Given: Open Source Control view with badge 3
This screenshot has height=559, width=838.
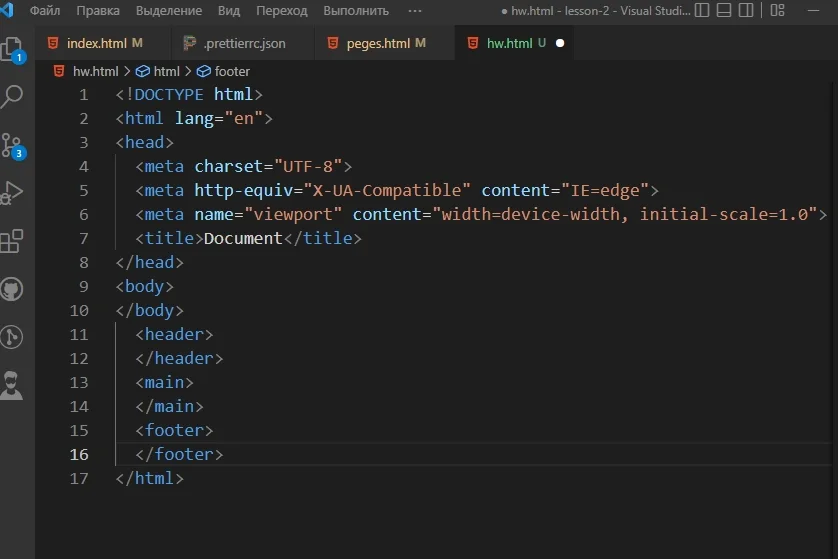Looking at the screenshot, I should pyautogui.click(x=13, y=145).
